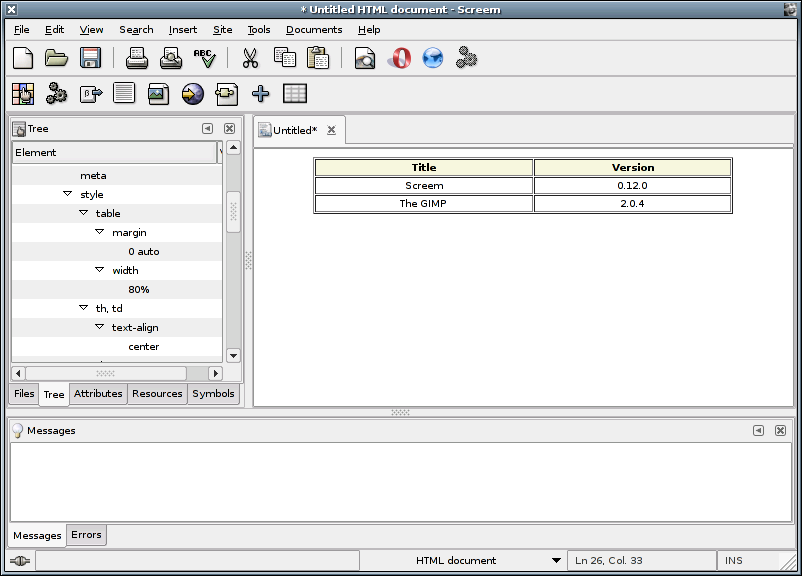This screenshot has width=802, height=576.
Task: Open a file with the folder icon
Action: (x=56, y=58)
